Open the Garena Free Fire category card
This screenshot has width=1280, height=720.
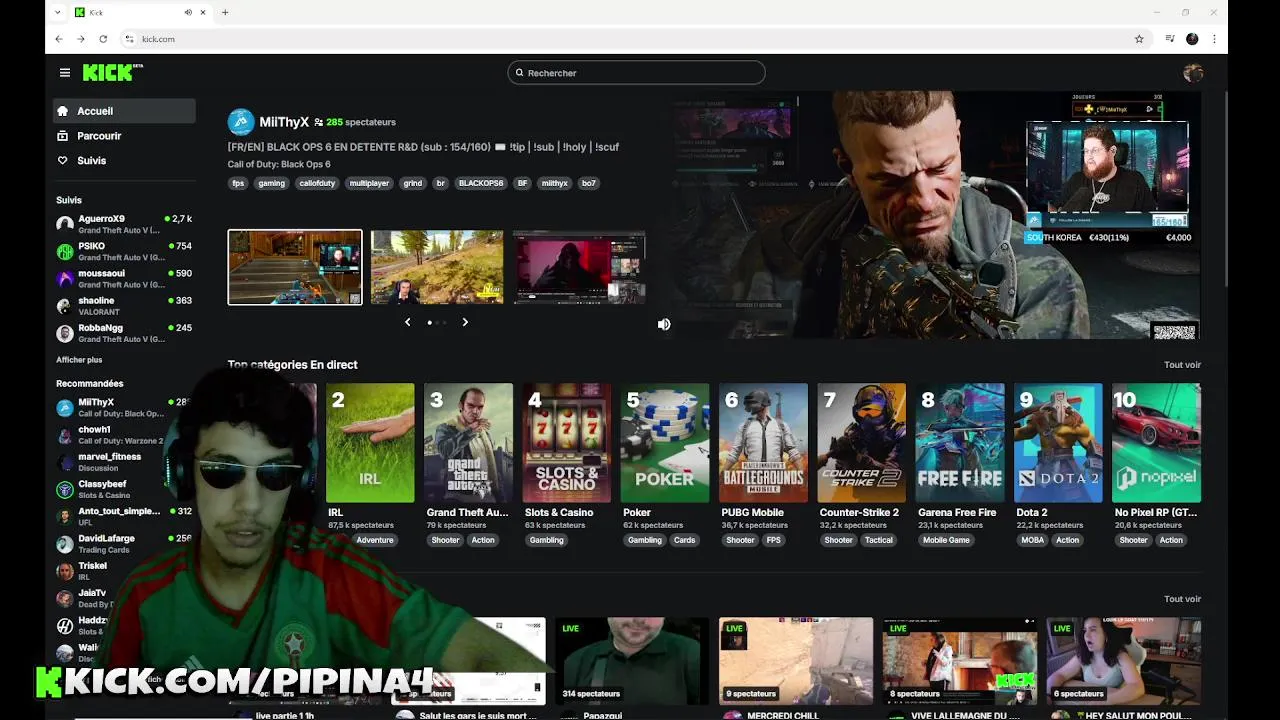(x=960, y=443)
